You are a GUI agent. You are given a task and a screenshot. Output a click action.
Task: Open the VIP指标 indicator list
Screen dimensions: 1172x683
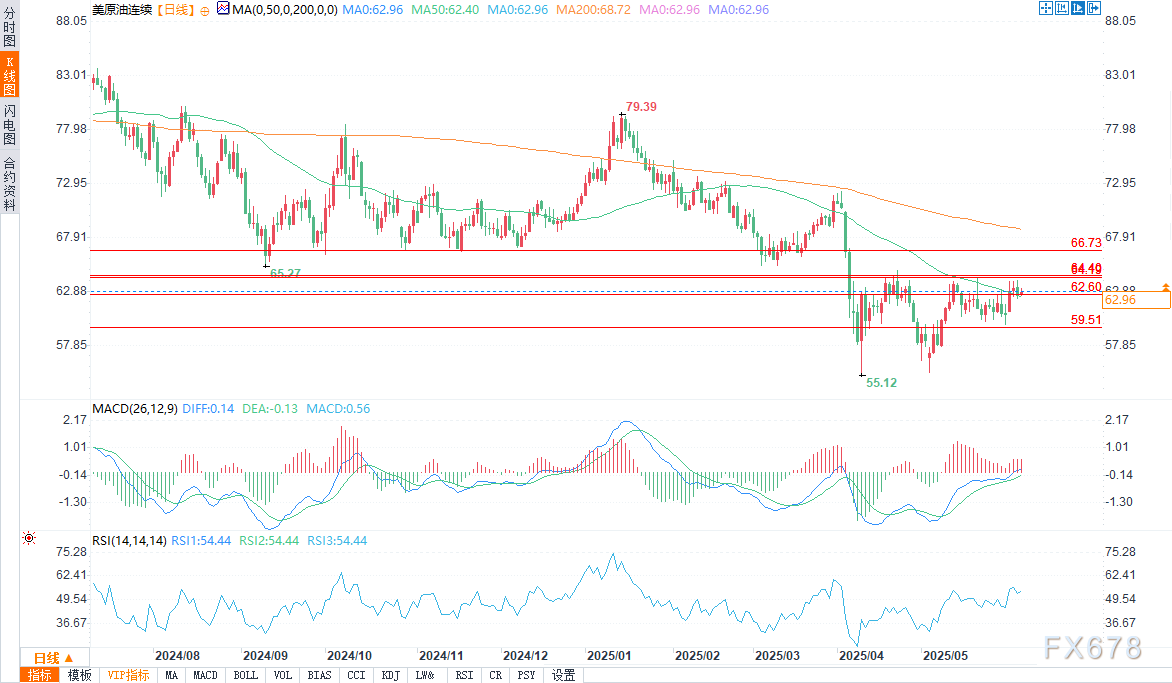(127, 675)
